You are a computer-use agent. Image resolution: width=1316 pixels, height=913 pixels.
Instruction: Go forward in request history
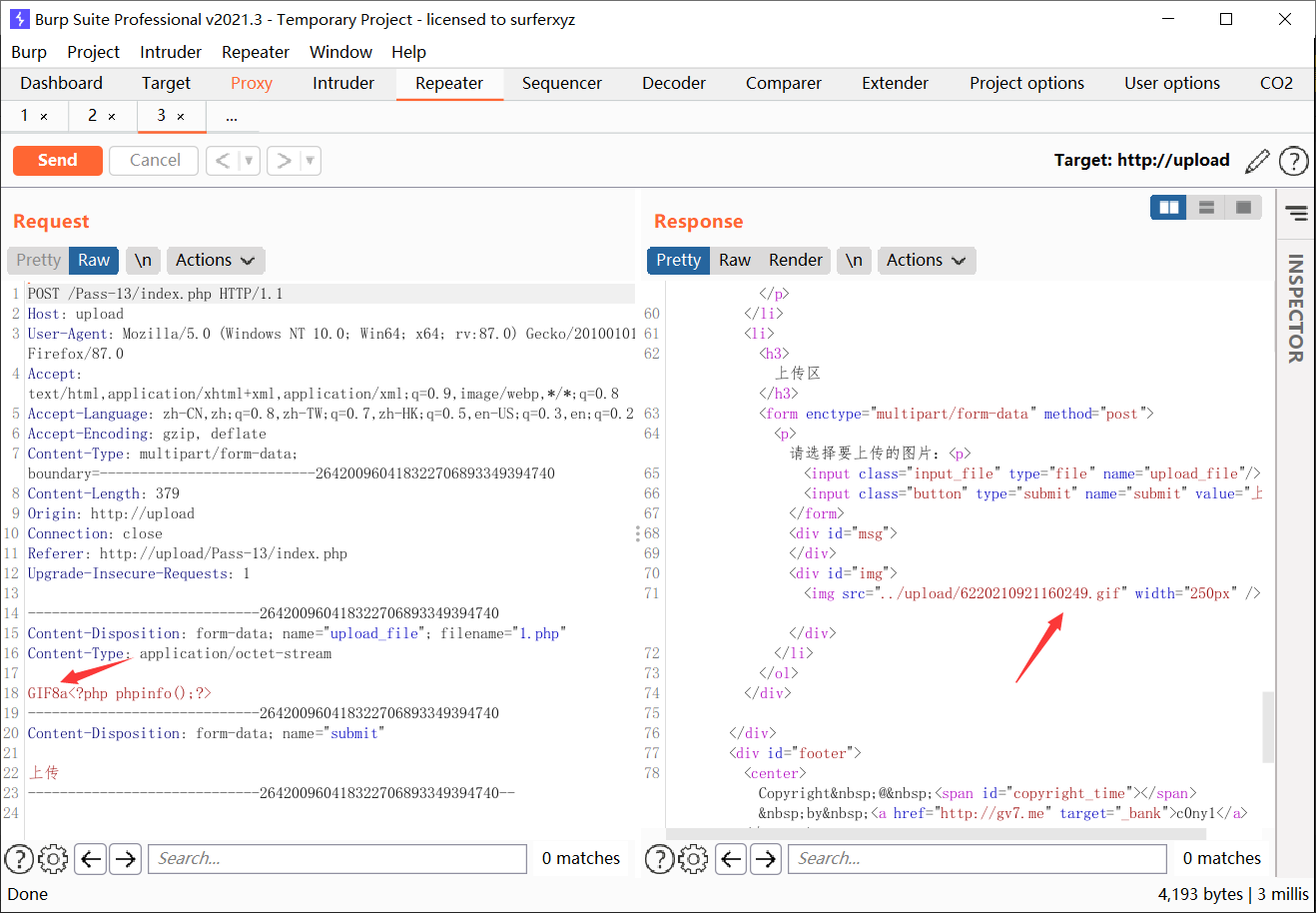click(x=284, y=160)
